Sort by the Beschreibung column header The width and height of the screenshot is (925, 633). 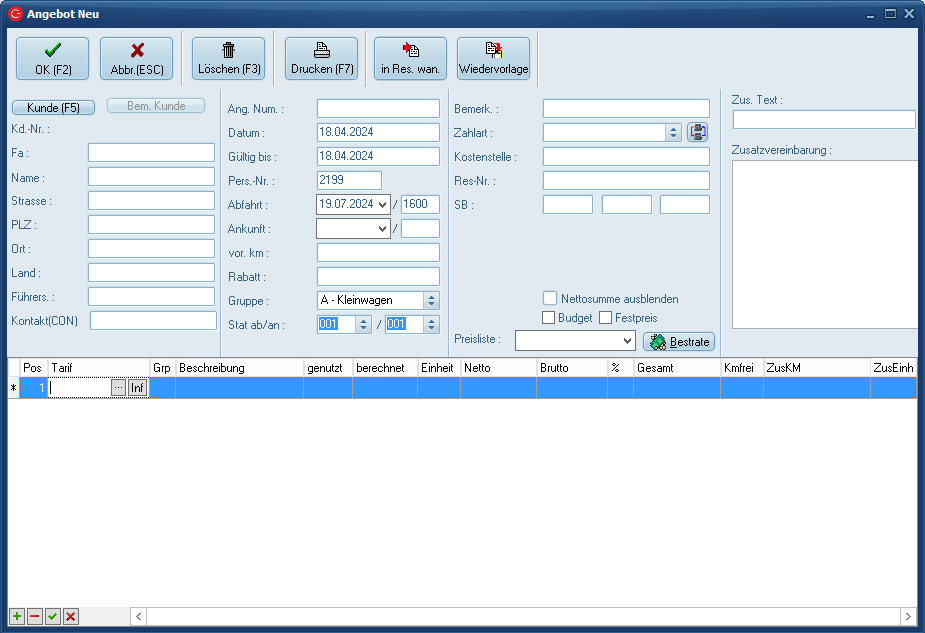click(x=239, y=368)
